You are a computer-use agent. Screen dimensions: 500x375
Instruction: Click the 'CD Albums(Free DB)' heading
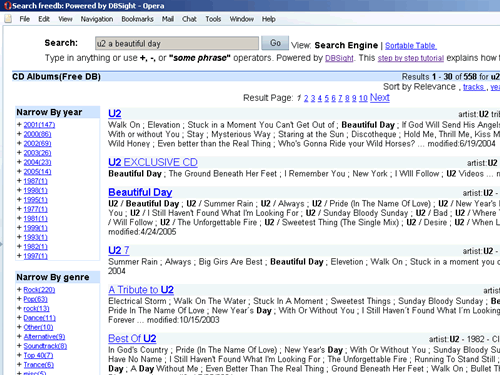(x=56, y=77)
